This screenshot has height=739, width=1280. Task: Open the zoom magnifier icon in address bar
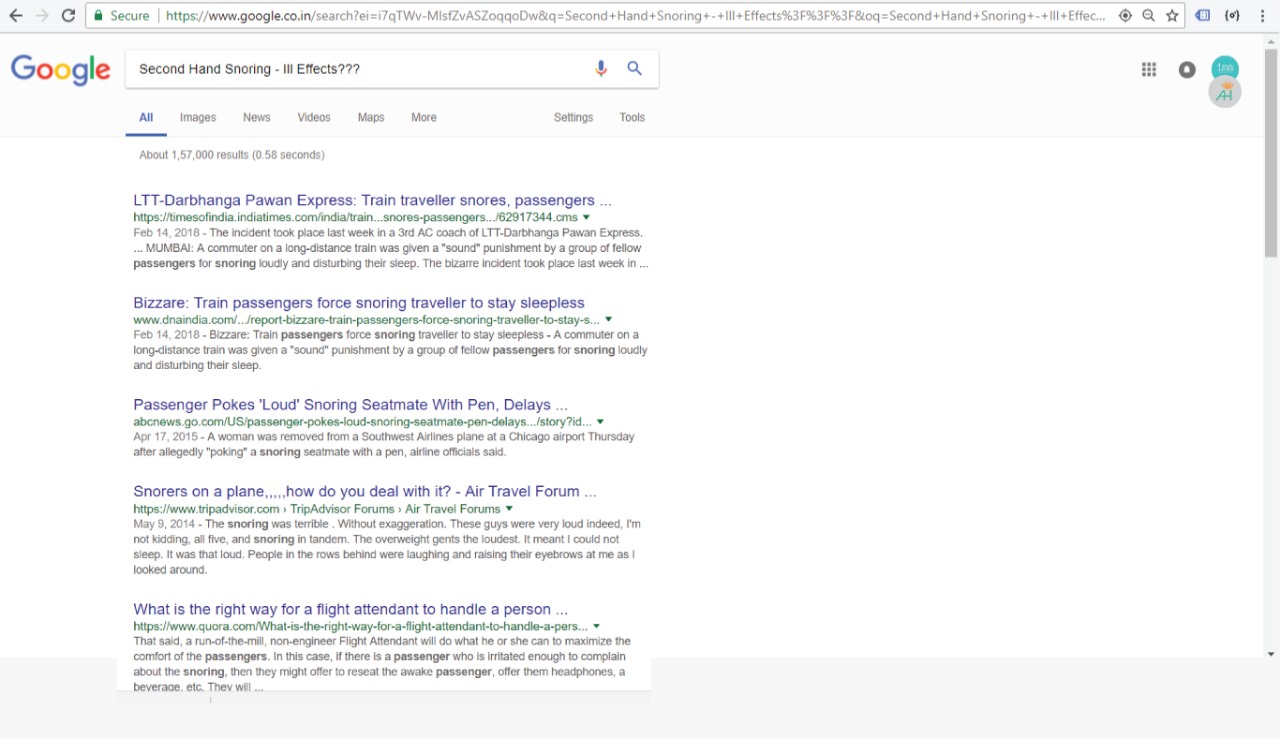tap(1148, 16)
